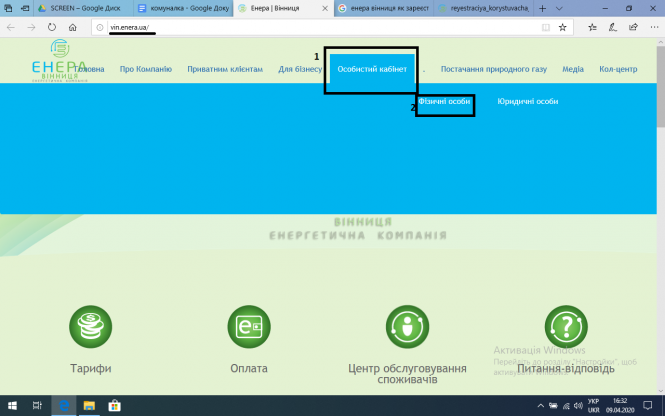Select the Фізичні особи submenu link
The image size is (665, 416).
tap(444, 101)
